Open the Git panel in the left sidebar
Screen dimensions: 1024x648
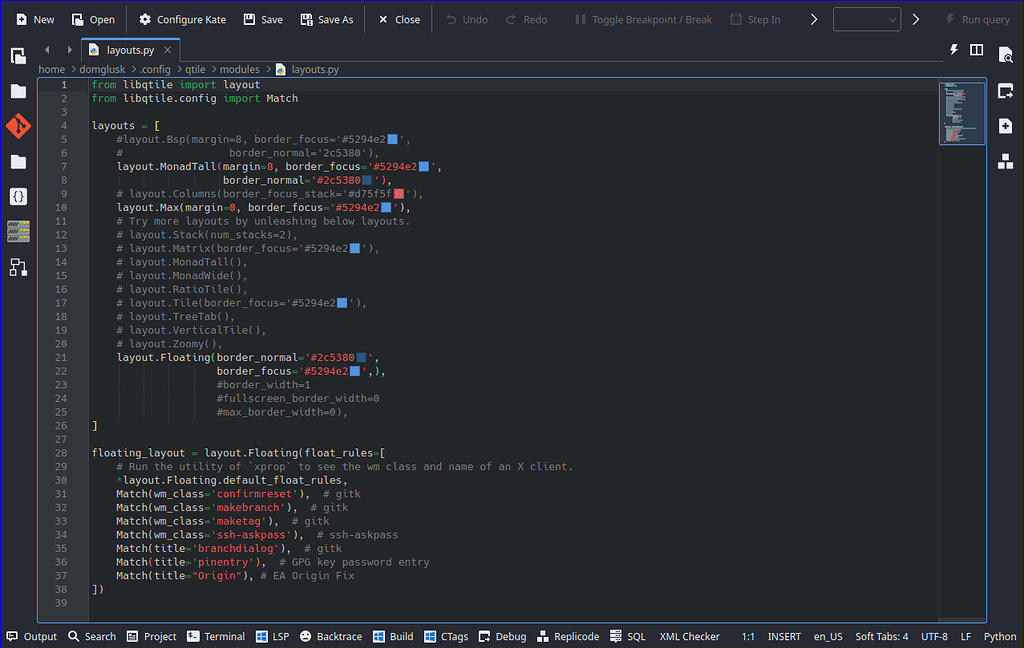point(18,126)
